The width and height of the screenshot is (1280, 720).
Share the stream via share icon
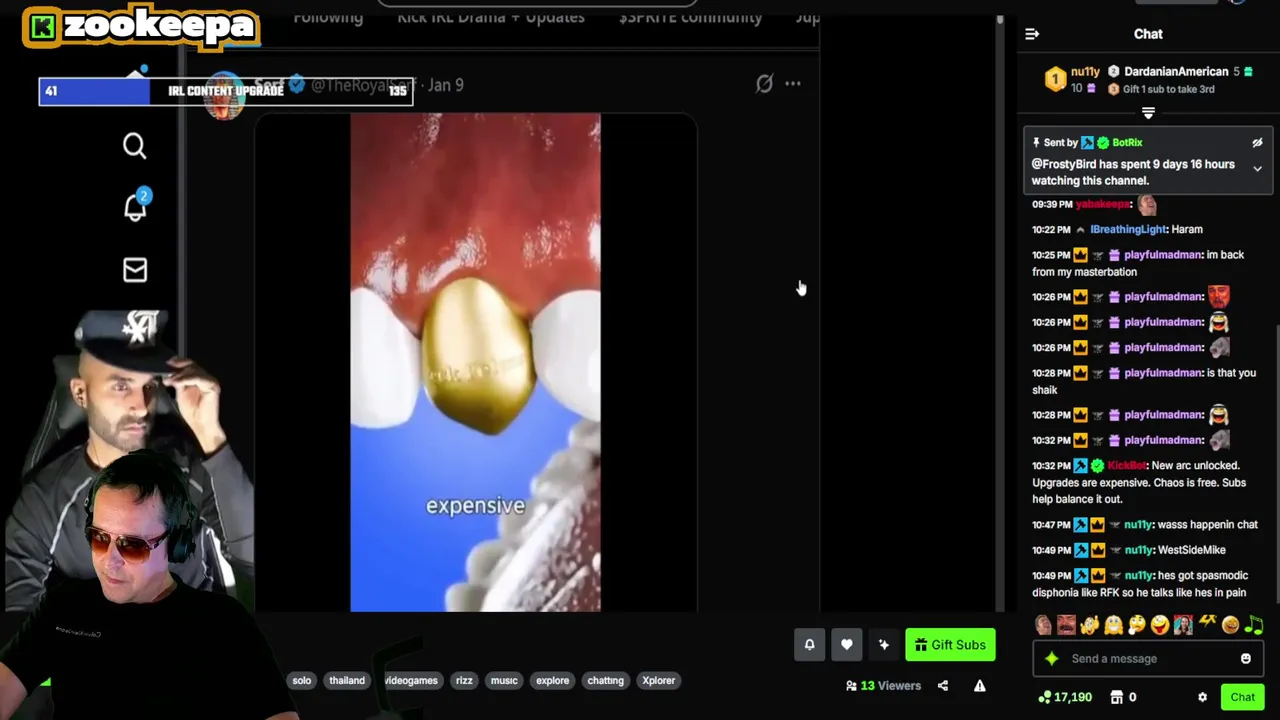pyautogui.click(x=942, y=686)
